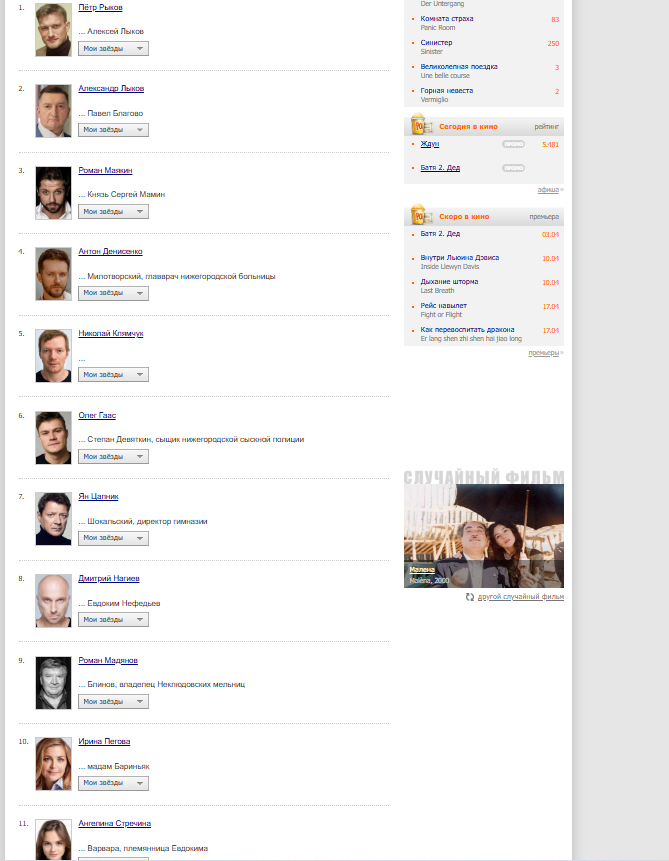
Task: Expand 'Мои звёзды' dropdown for Олег Гаас
Action: [x=113, y=456]
